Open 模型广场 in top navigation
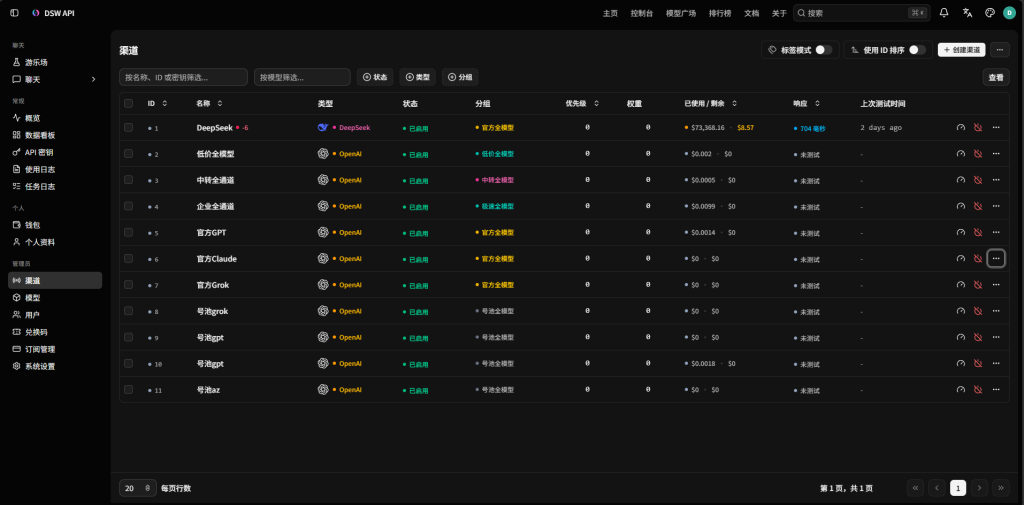The height and width of the screenshot is (505, 1024). pos(680,13)
